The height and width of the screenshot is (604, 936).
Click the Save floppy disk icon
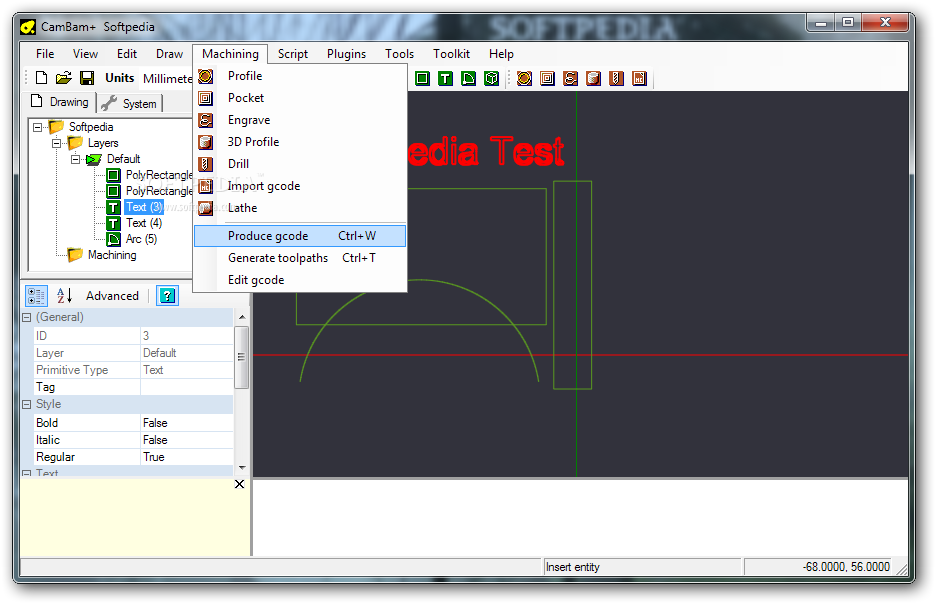pyautogui.click(x=87, y=78)
